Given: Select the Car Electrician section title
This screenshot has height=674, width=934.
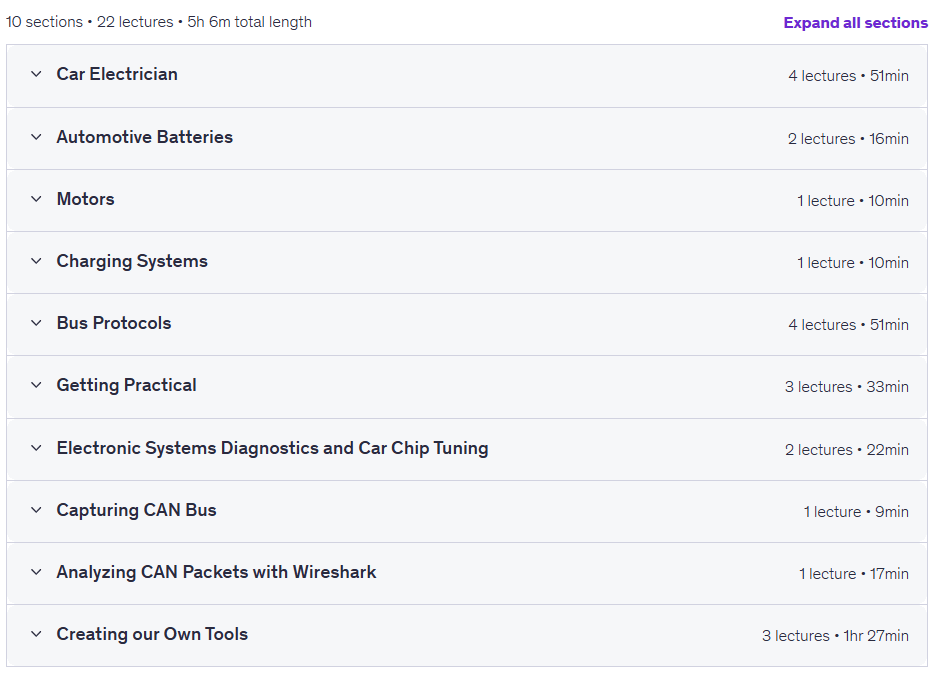Looking at the screenshot, I should [117, 74].
